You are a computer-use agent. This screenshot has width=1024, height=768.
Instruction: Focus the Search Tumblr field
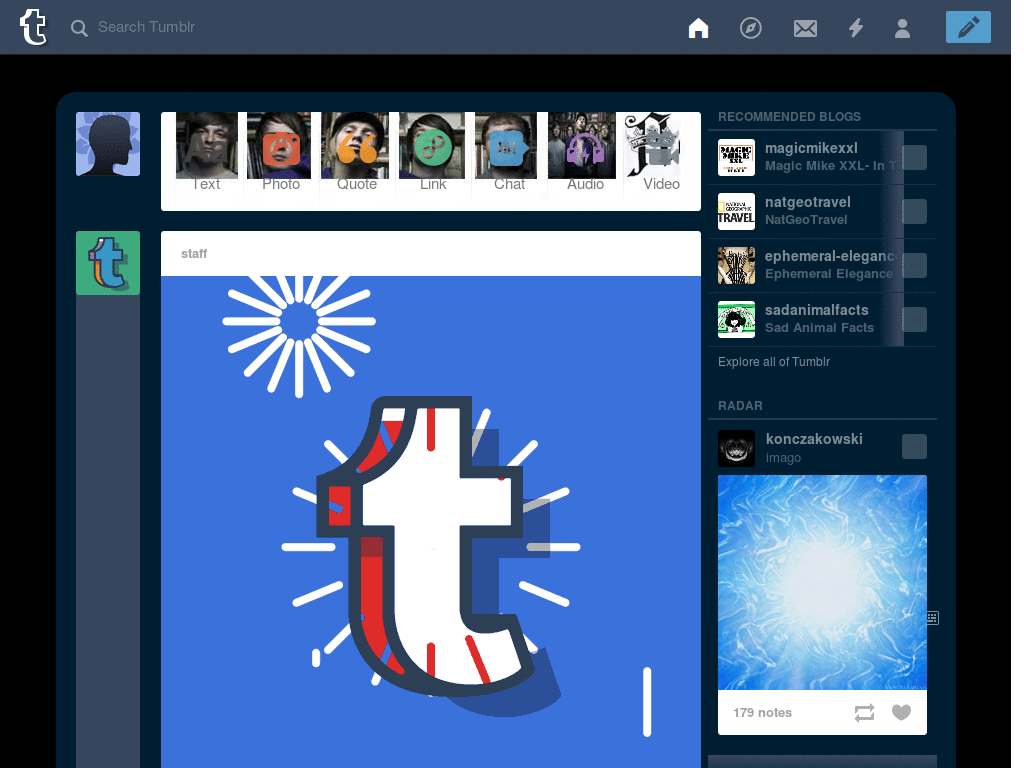[x=146, y=27]
